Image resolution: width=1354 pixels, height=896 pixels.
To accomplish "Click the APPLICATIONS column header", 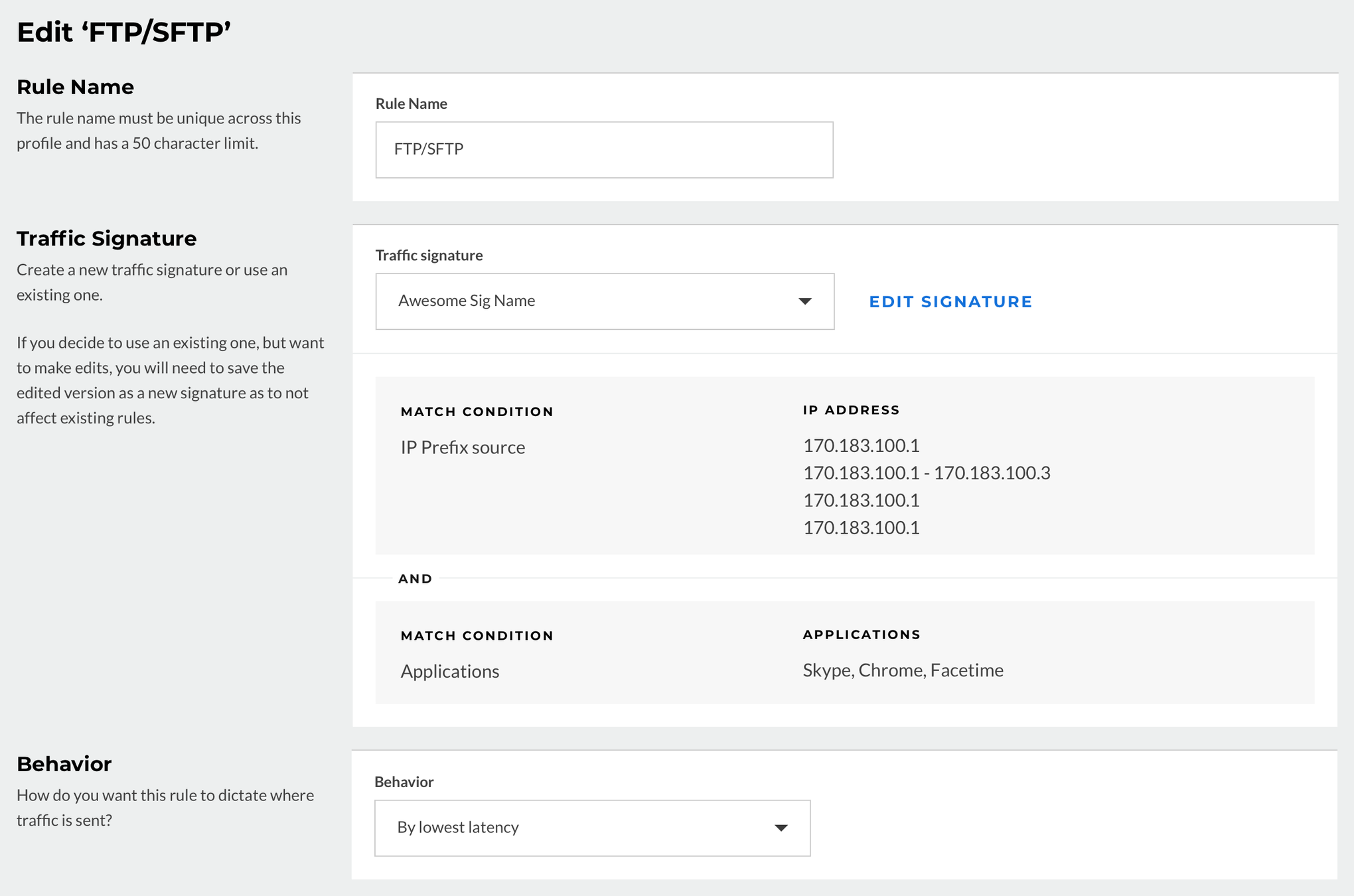I will tap(861, 635).
